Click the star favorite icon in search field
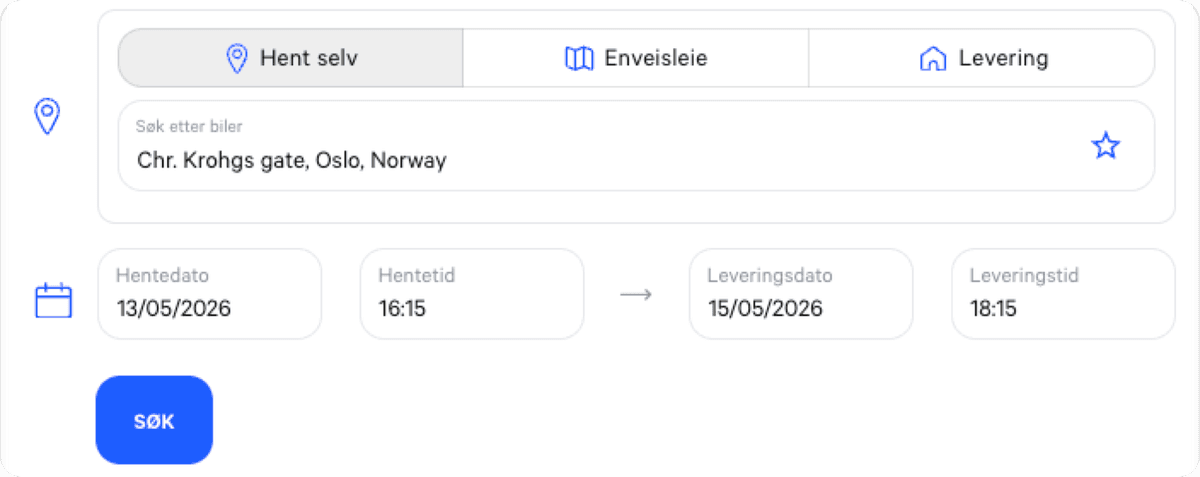The width and height of the screenshot is (1200, 477). 1105,147
